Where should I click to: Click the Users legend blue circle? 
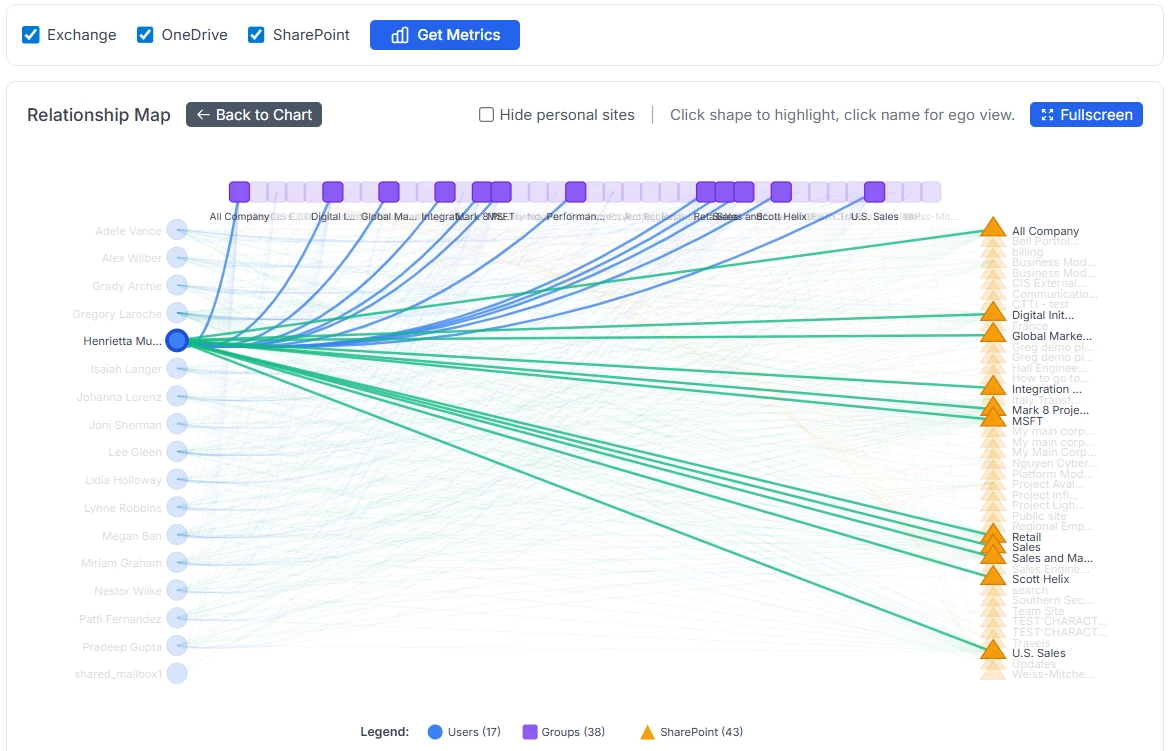pyautogui.click(x=435, y=732)
